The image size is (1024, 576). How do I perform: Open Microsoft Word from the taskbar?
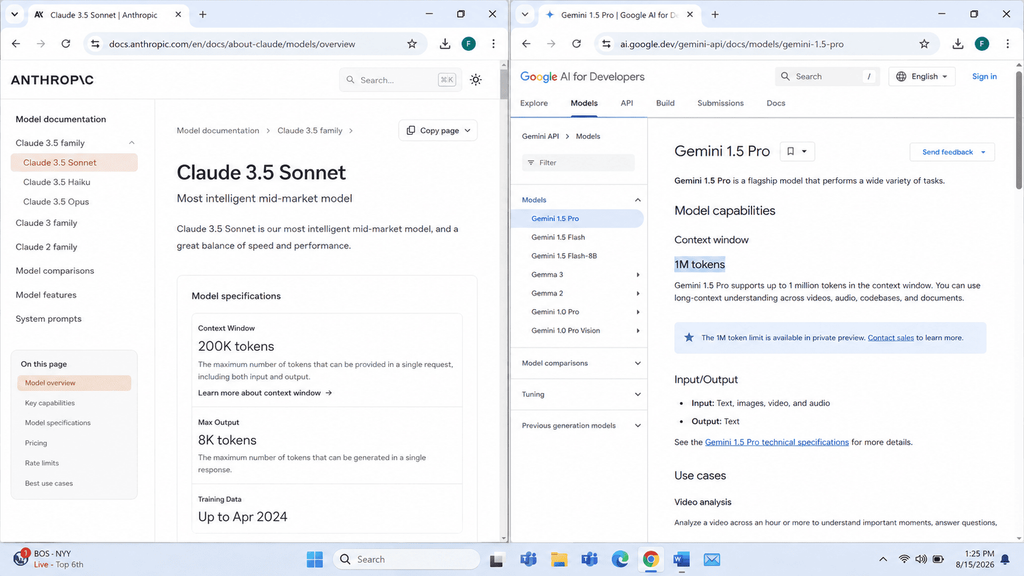tap(681, 559)
